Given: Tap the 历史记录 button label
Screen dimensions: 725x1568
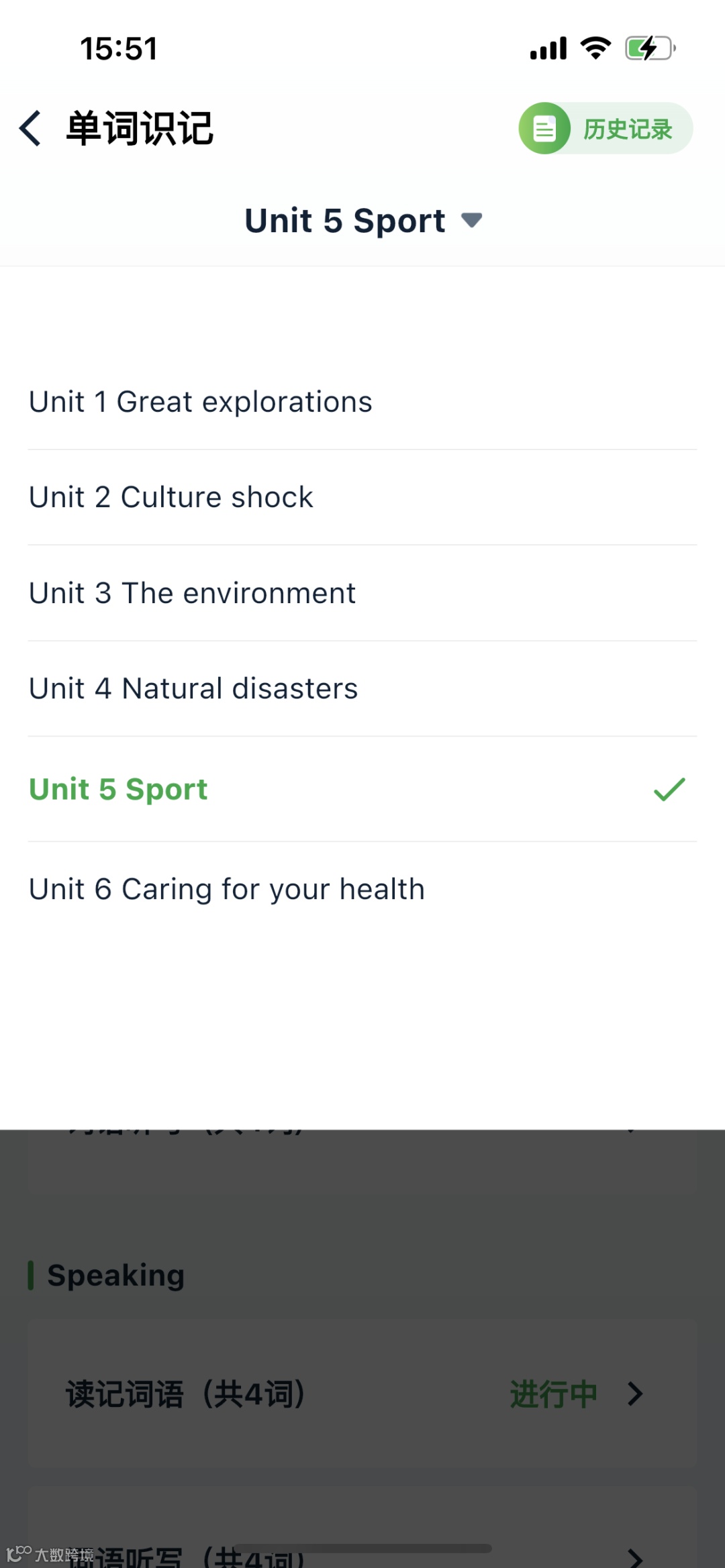Looking at the screenshot, I should coord(627,129).
